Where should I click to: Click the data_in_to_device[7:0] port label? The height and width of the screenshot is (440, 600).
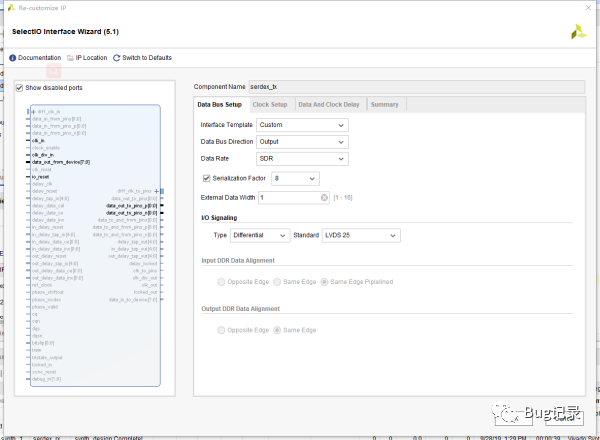133,300
